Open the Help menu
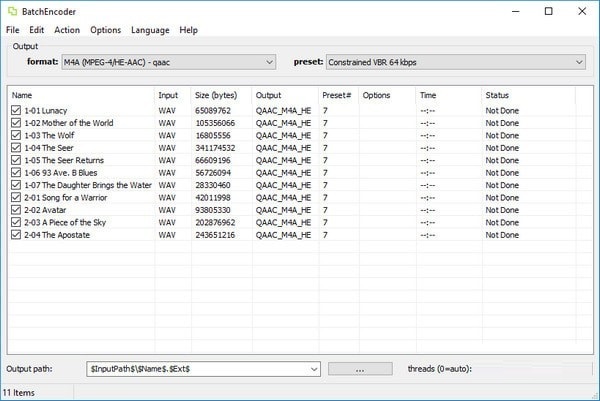This screenshot has height=401, width=600. point(188,30)
